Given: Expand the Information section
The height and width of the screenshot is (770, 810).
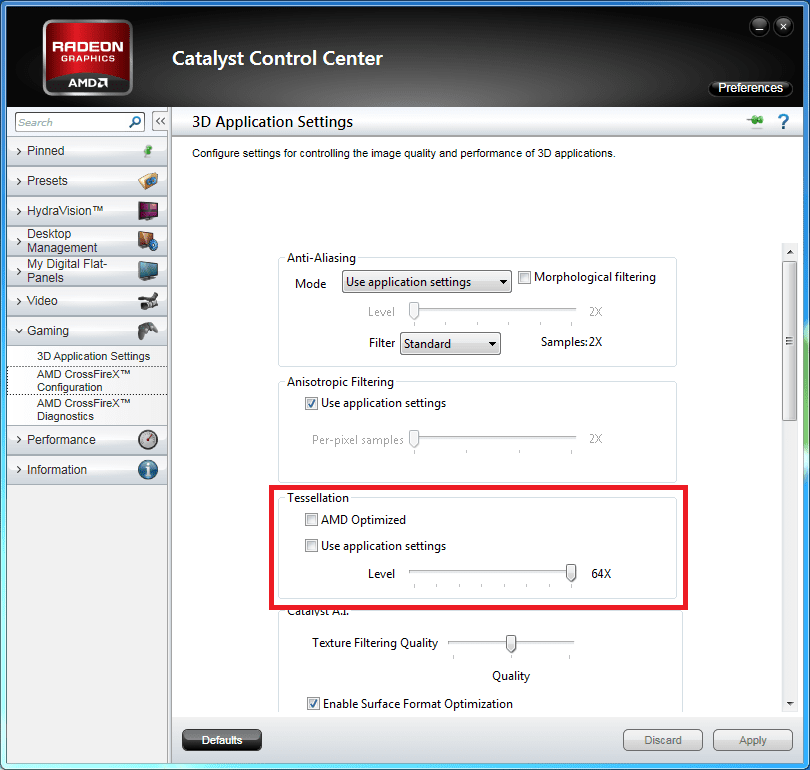Looking at the screenshot, I should (x=87, y=469).
